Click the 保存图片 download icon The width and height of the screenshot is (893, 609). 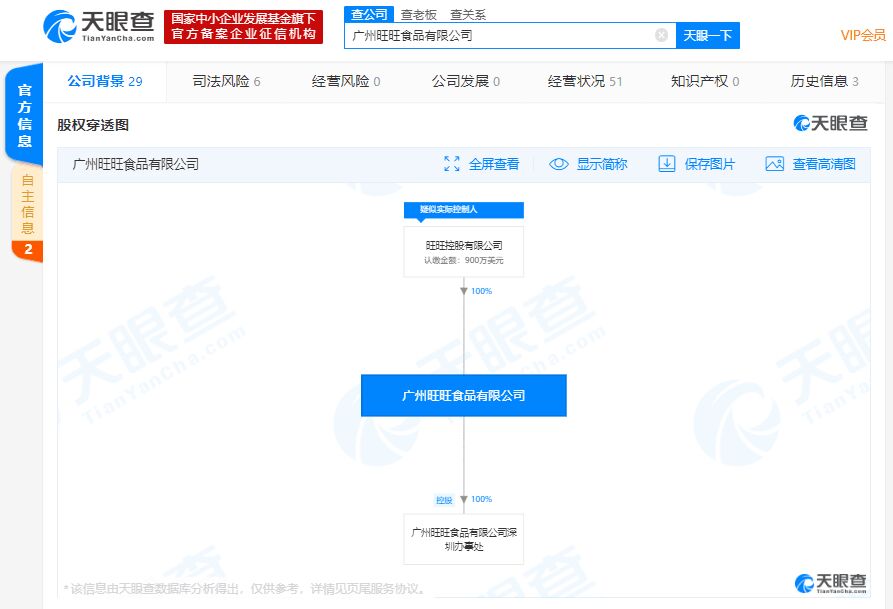point(667,164)
